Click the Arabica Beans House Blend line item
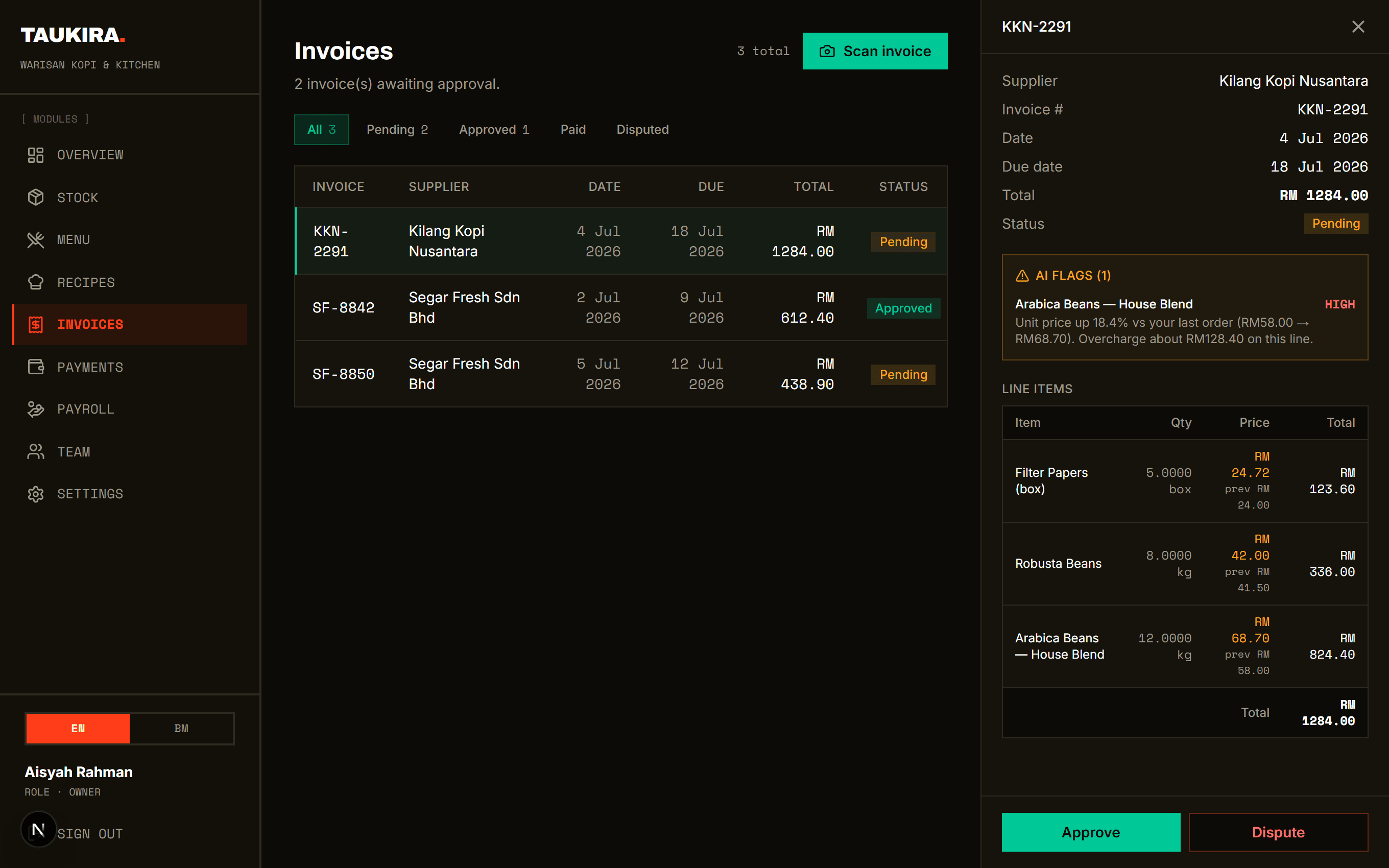This screenshot has width=1389, height=868. pyautogui.click(x=1185, y=646)
